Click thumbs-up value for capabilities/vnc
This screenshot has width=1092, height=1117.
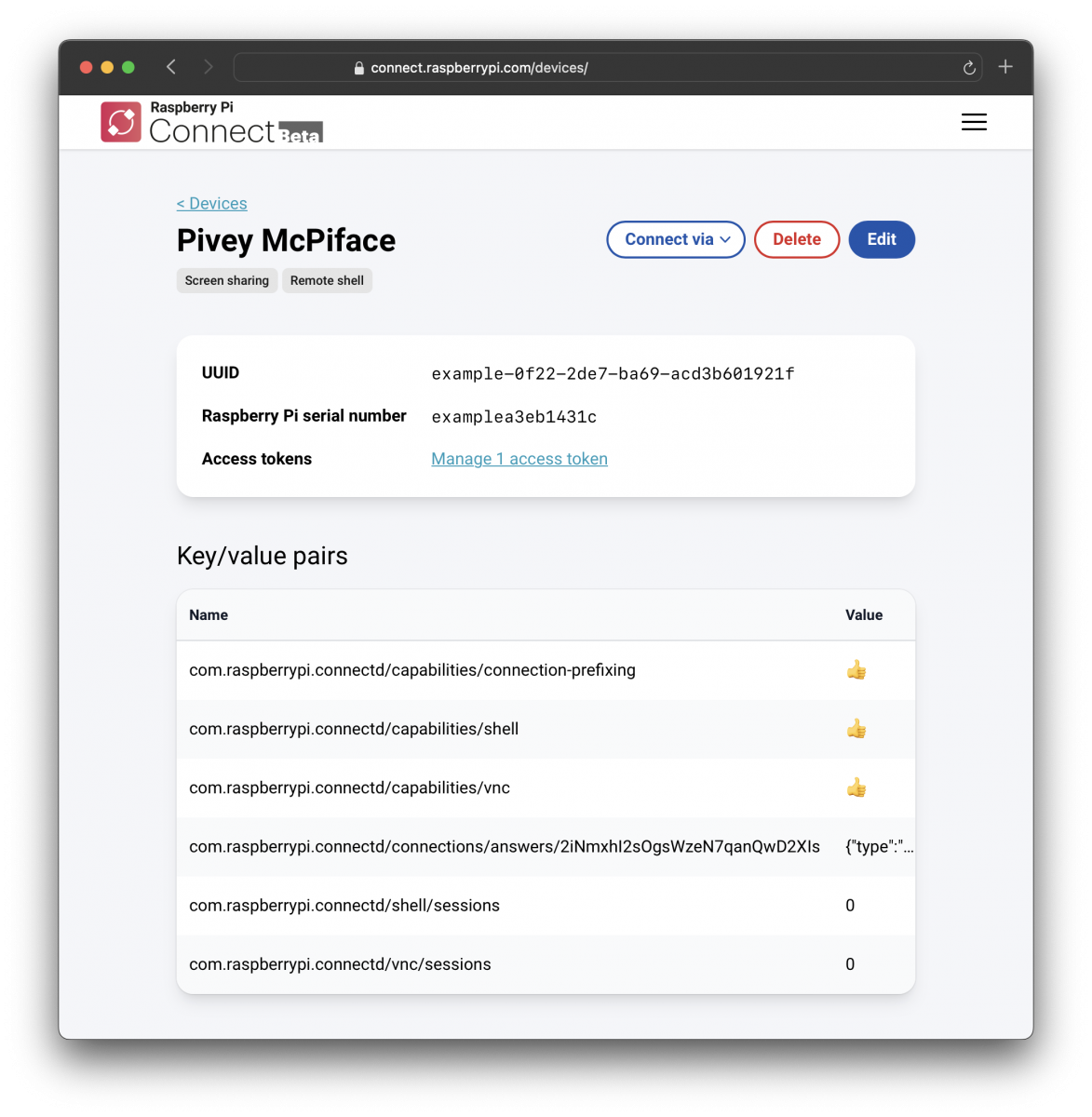tap(856, 787)
